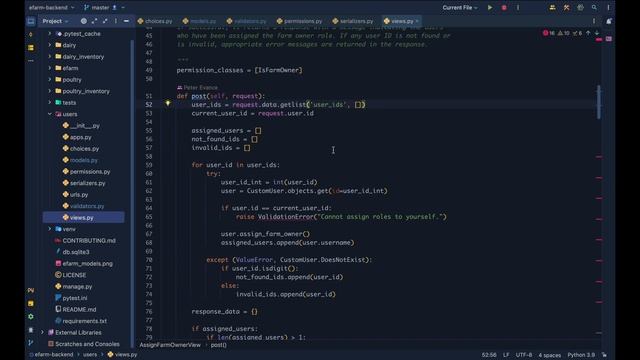
Task: Open the Python Packages tool window icon
Action: coord(31,303)
